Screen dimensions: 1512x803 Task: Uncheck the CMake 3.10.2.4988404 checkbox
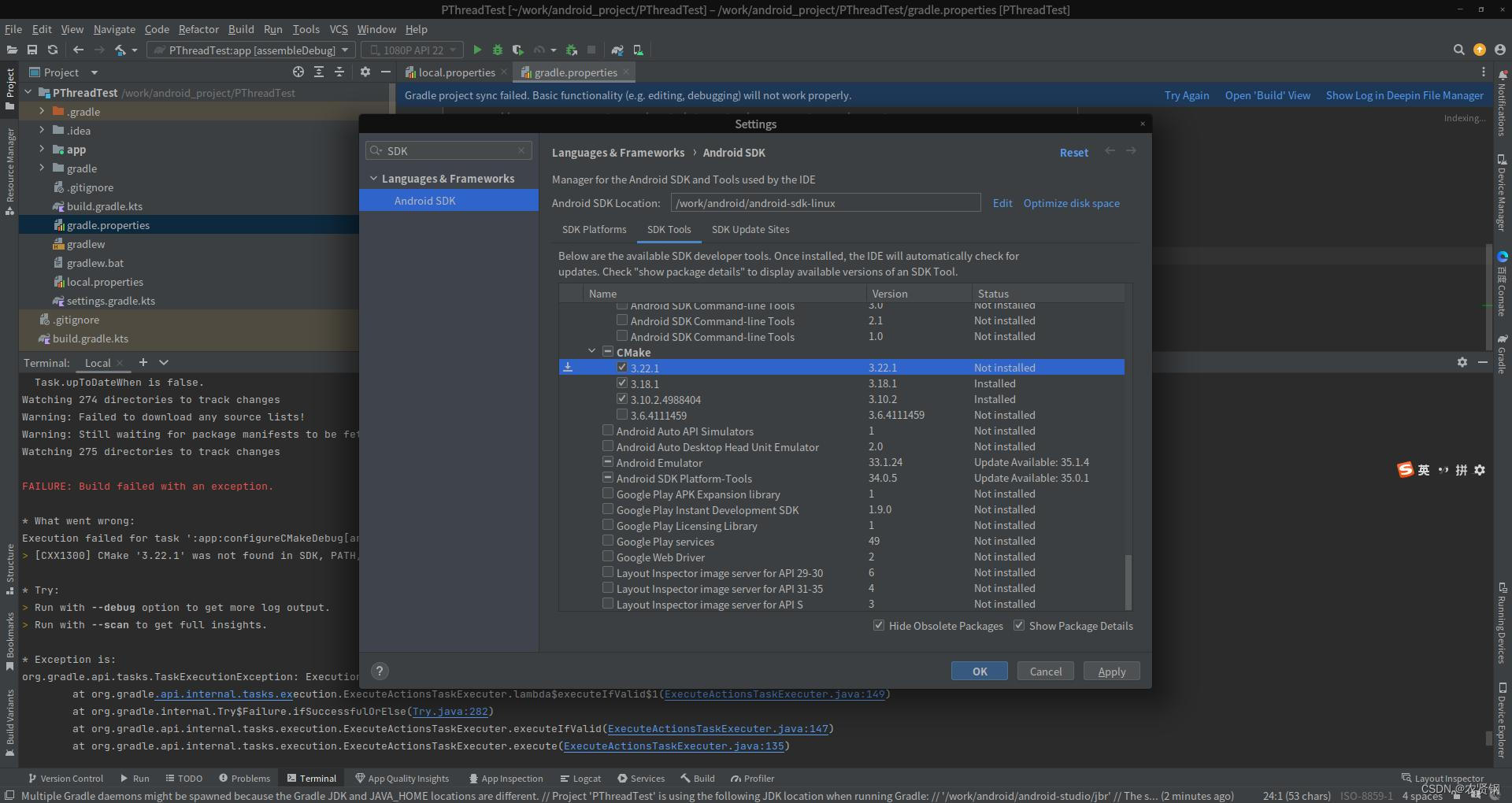click(622, 398)
